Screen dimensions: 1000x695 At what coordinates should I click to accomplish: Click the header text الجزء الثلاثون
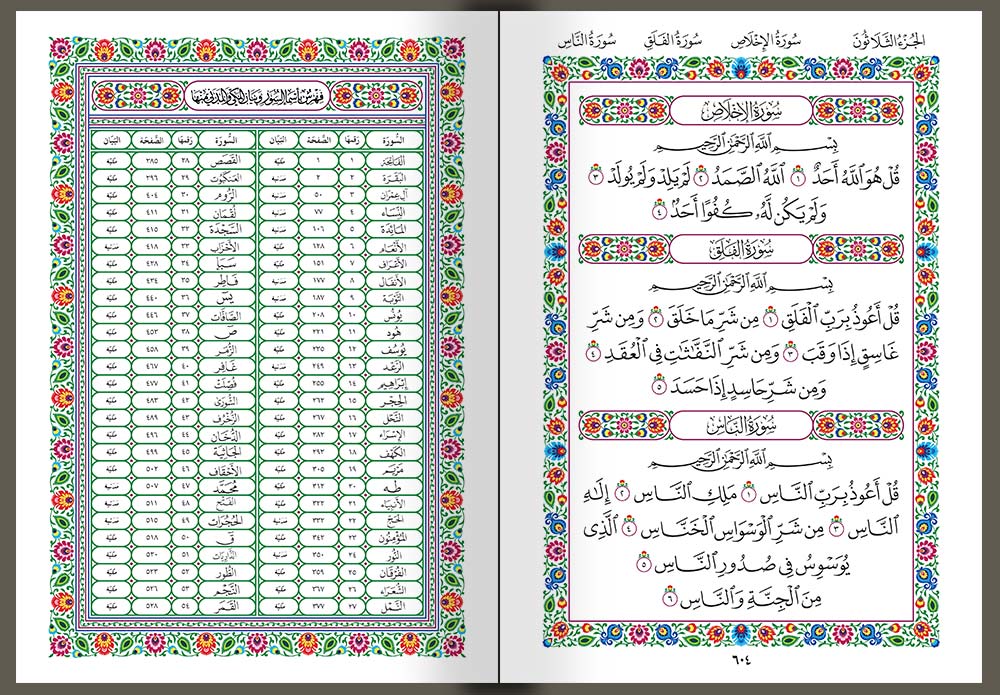tap(888, 40)
